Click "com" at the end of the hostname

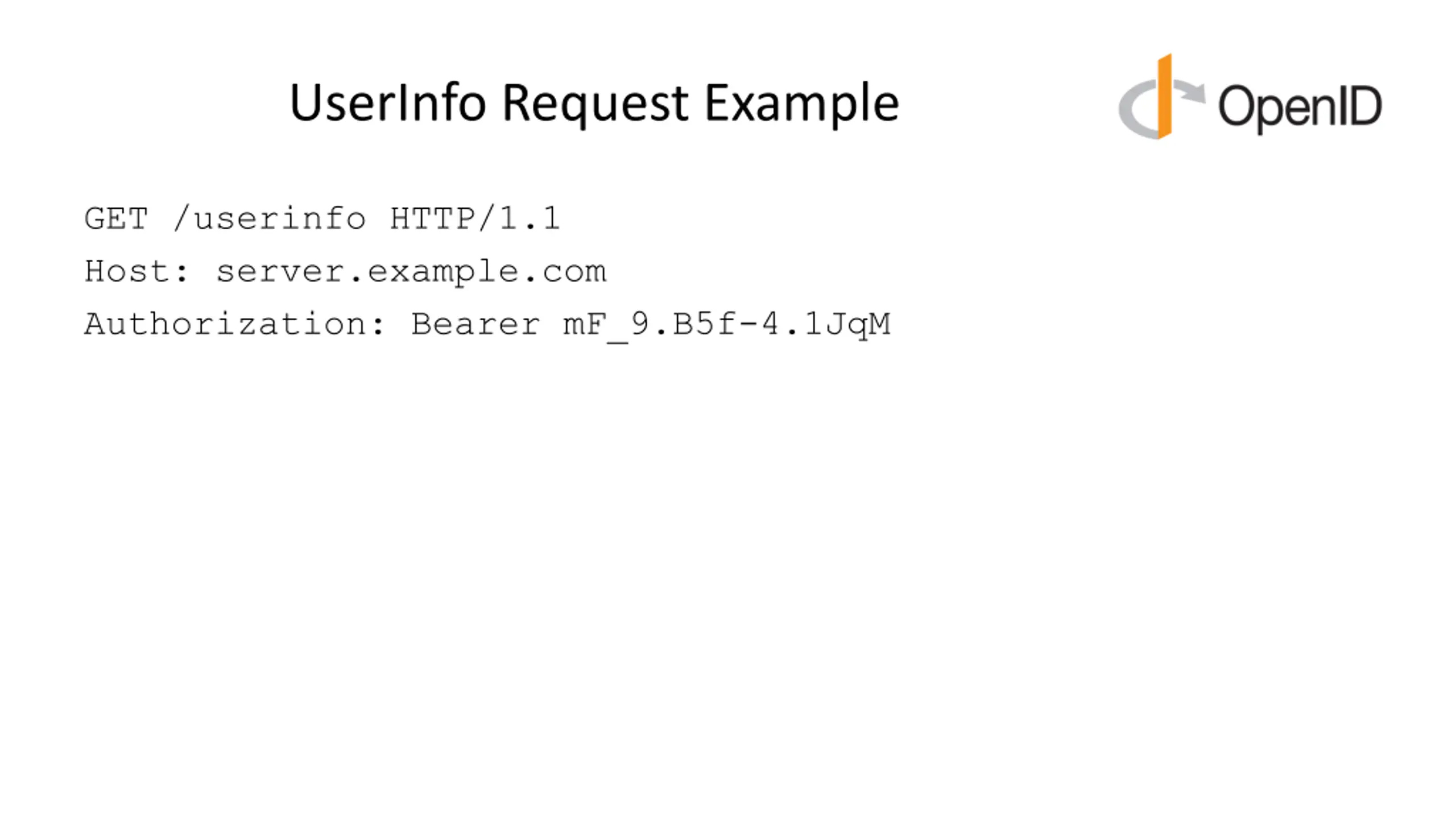point(574,271)
